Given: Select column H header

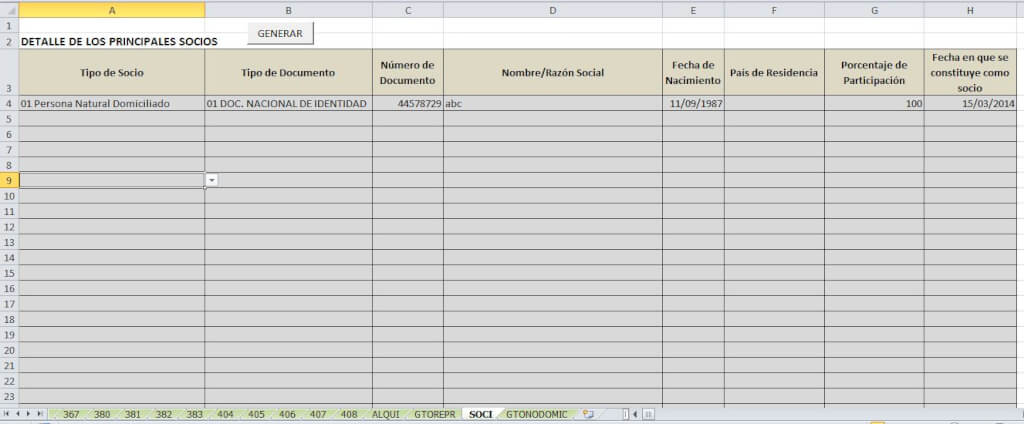Looking at the screenshot, I should coord(970,9).
